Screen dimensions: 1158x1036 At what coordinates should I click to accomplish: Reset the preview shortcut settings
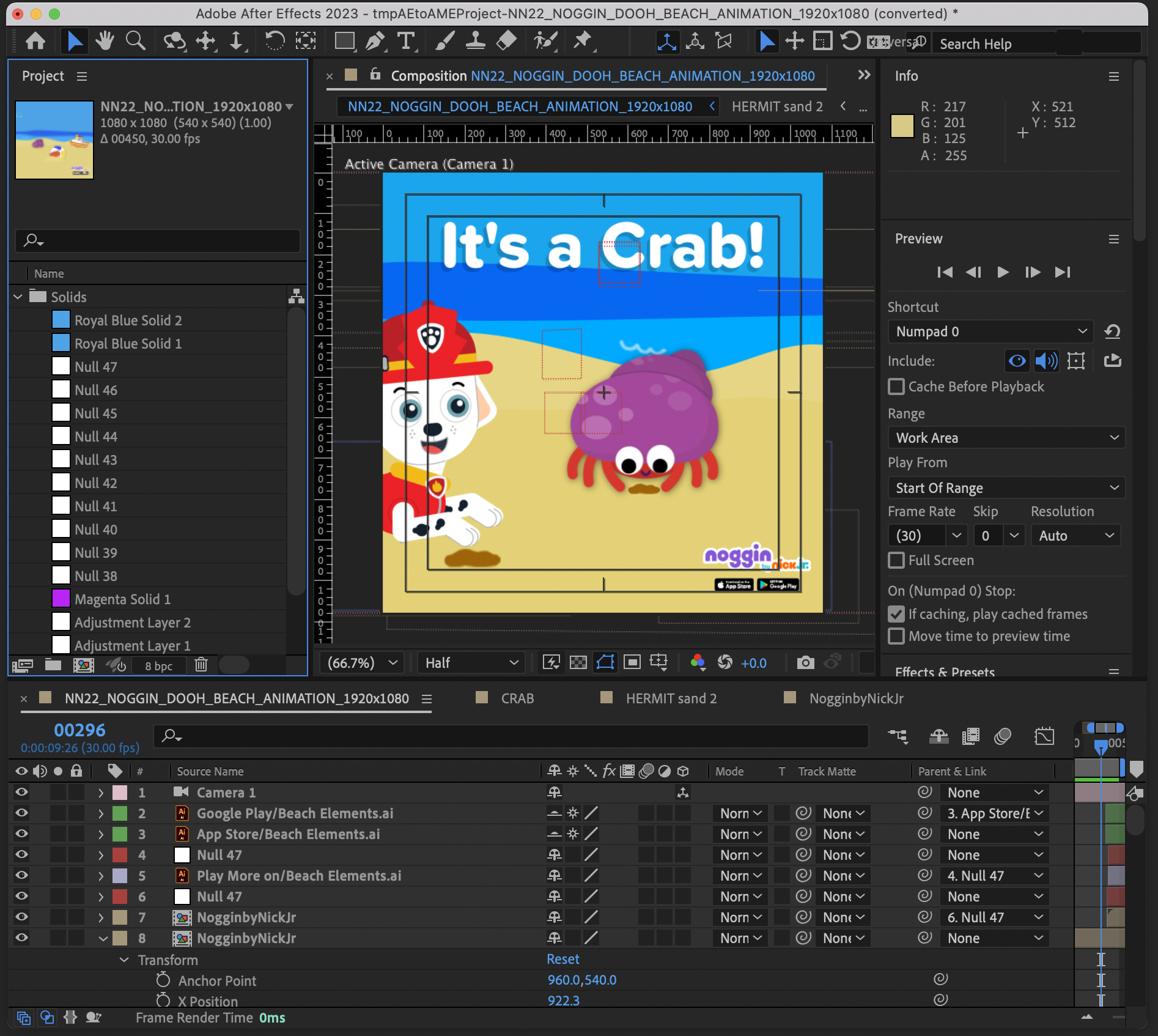(1112, 331)
